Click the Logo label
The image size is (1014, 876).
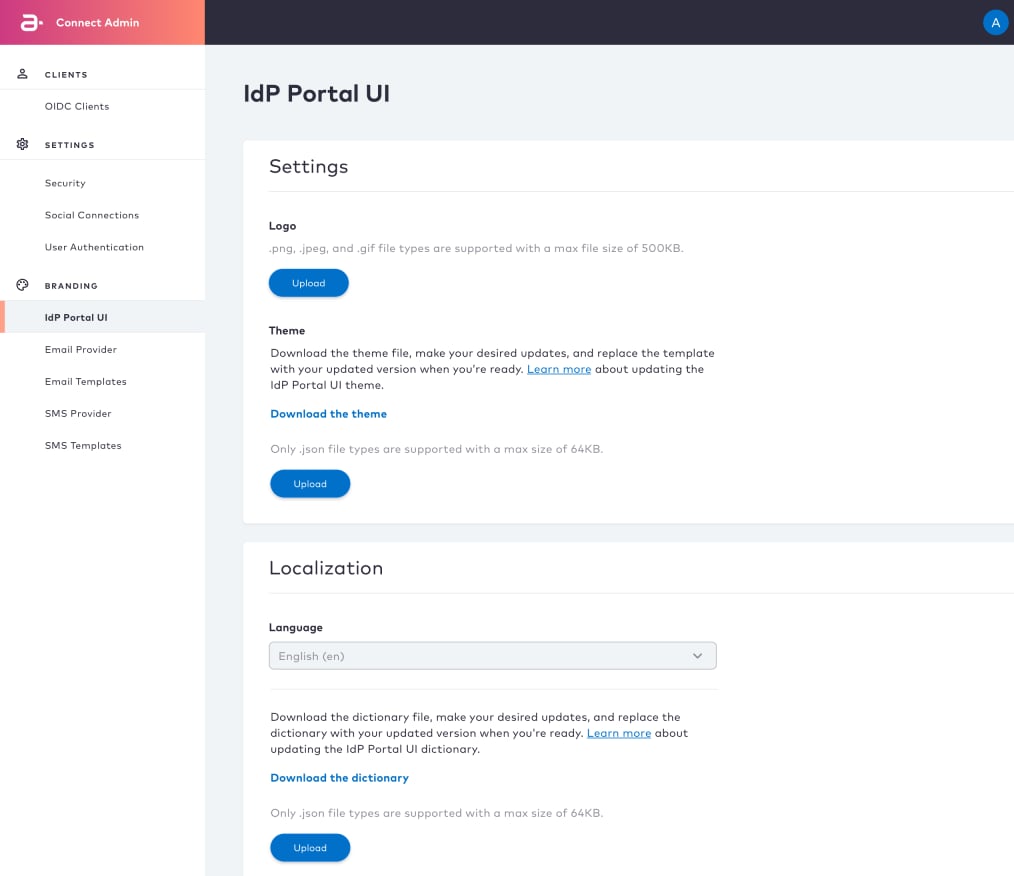pos(283,226)
